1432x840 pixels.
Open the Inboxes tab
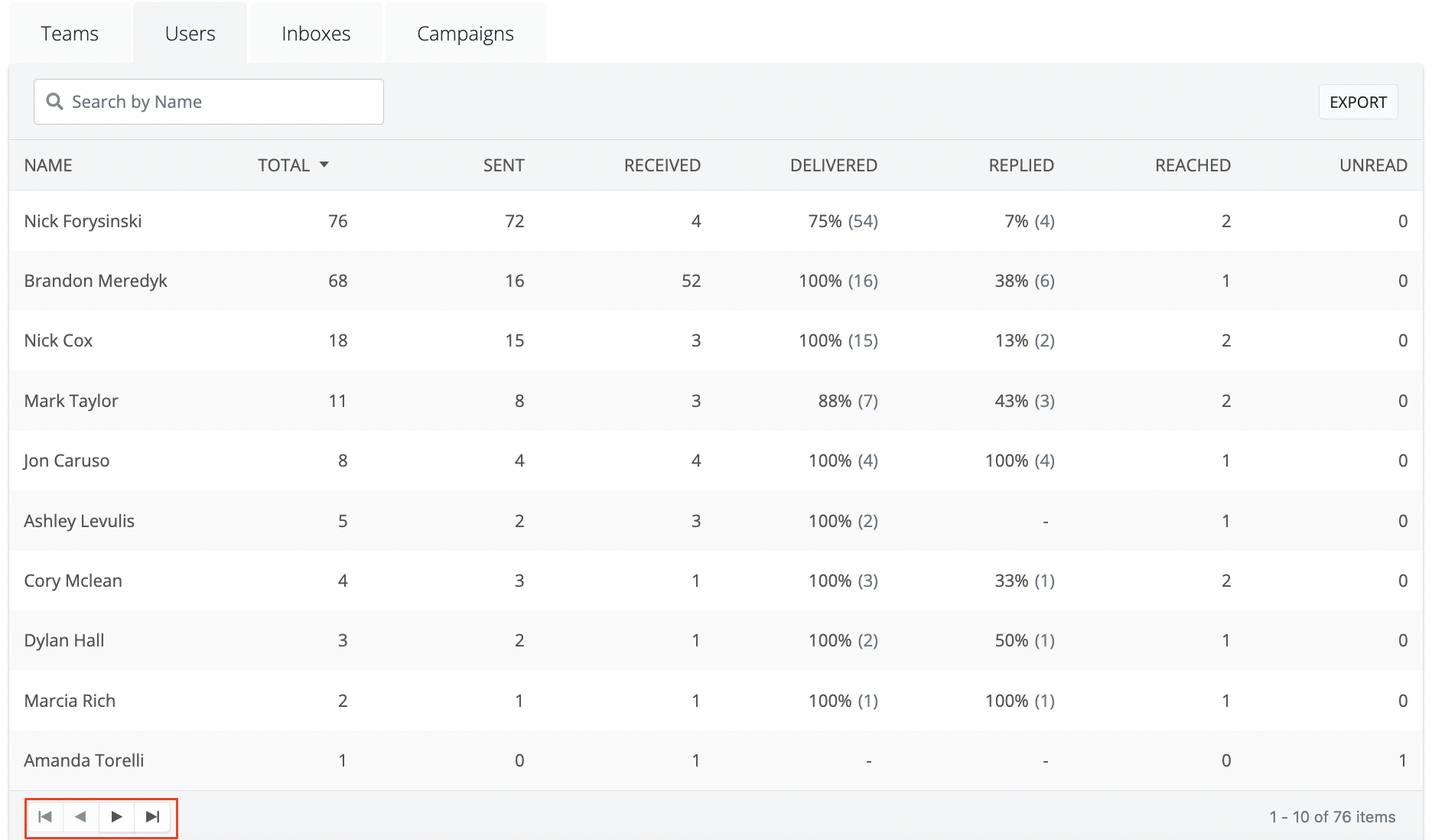pos(315,34)
